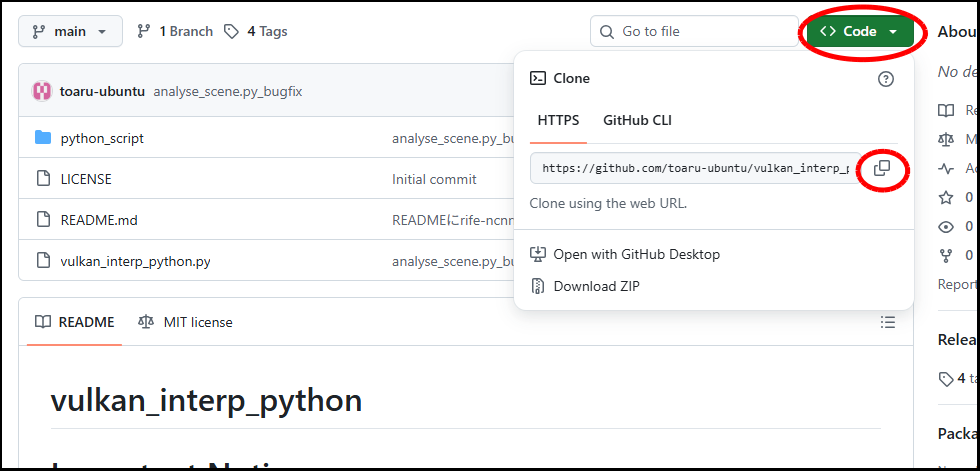Open the vulkan_interp_python.py file
This screenshot has width=980, height=471.
[x=135, y=261]
